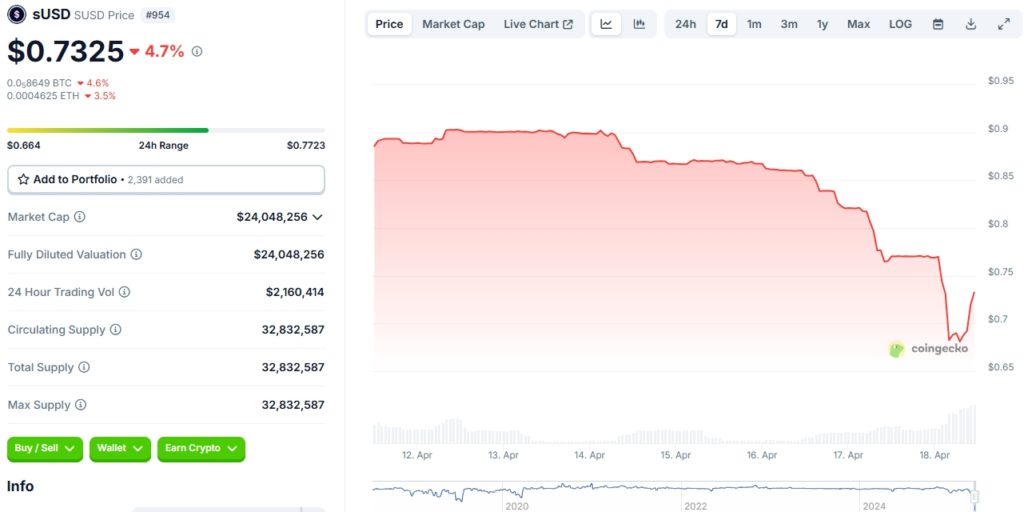Open the Live Chart link
The width and height of the screenshot is (1024, 512).
538,24
